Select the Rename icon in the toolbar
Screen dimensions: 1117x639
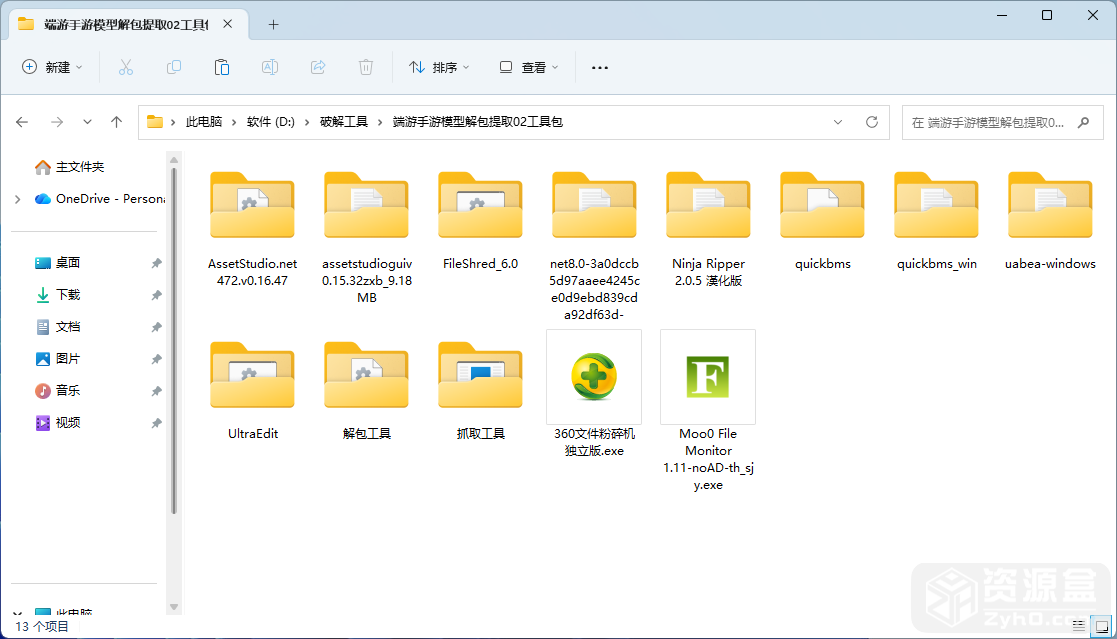point(269,67)
